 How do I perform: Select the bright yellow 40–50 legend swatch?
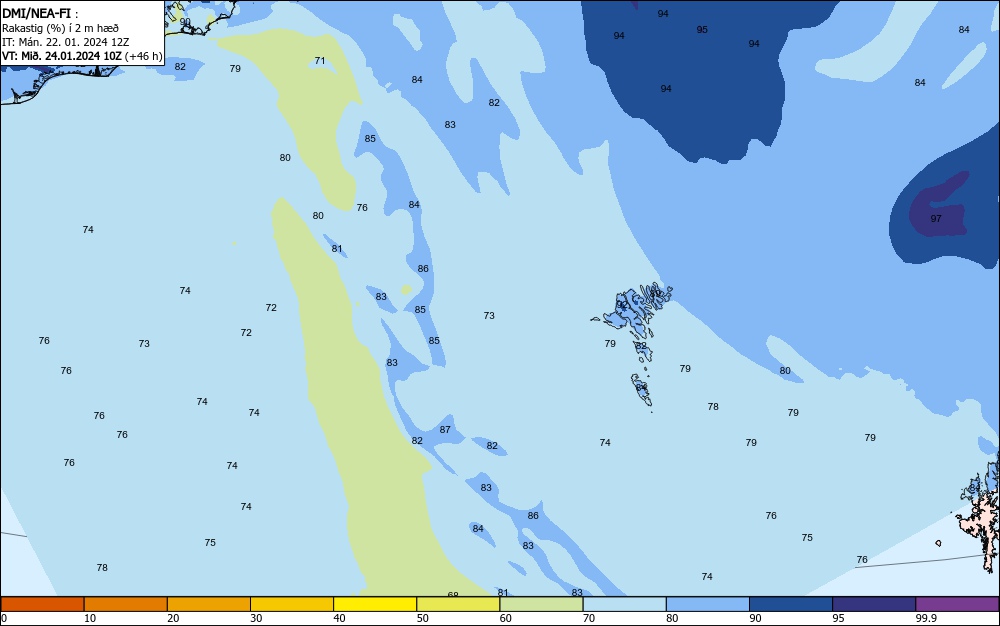[375, 604]
